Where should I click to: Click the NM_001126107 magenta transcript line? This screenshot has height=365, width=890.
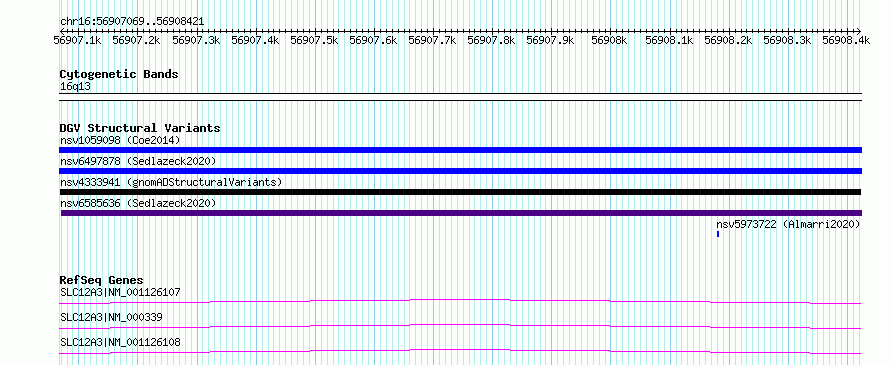pos(460,301)
